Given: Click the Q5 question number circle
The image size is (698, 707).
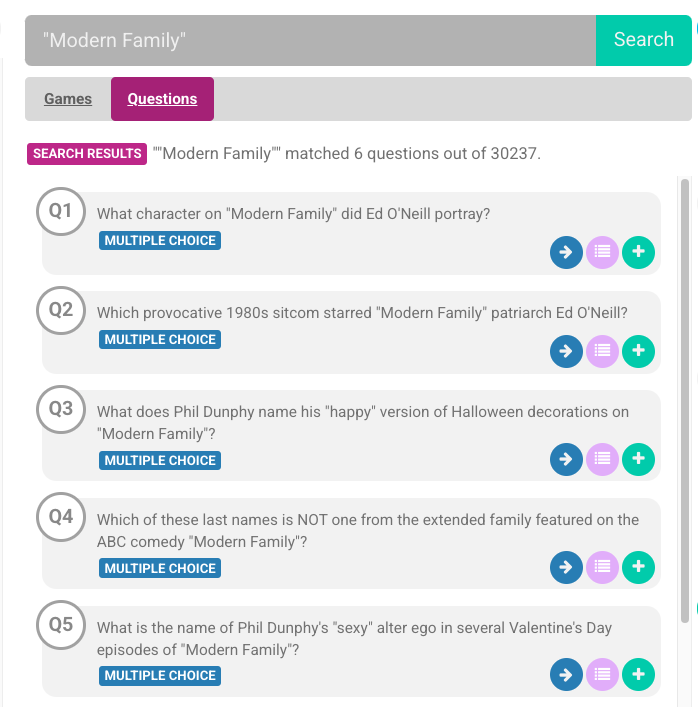Looking at the screenshot, I should [x=61, y=625].
